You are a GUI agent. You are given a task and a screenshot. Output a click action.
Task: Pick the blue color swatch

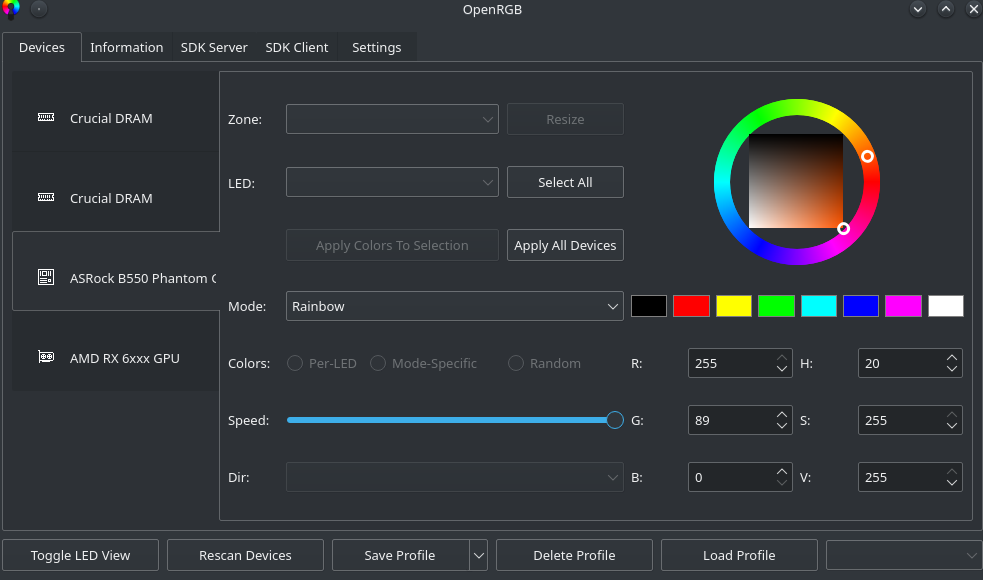[x=861, y=306]
